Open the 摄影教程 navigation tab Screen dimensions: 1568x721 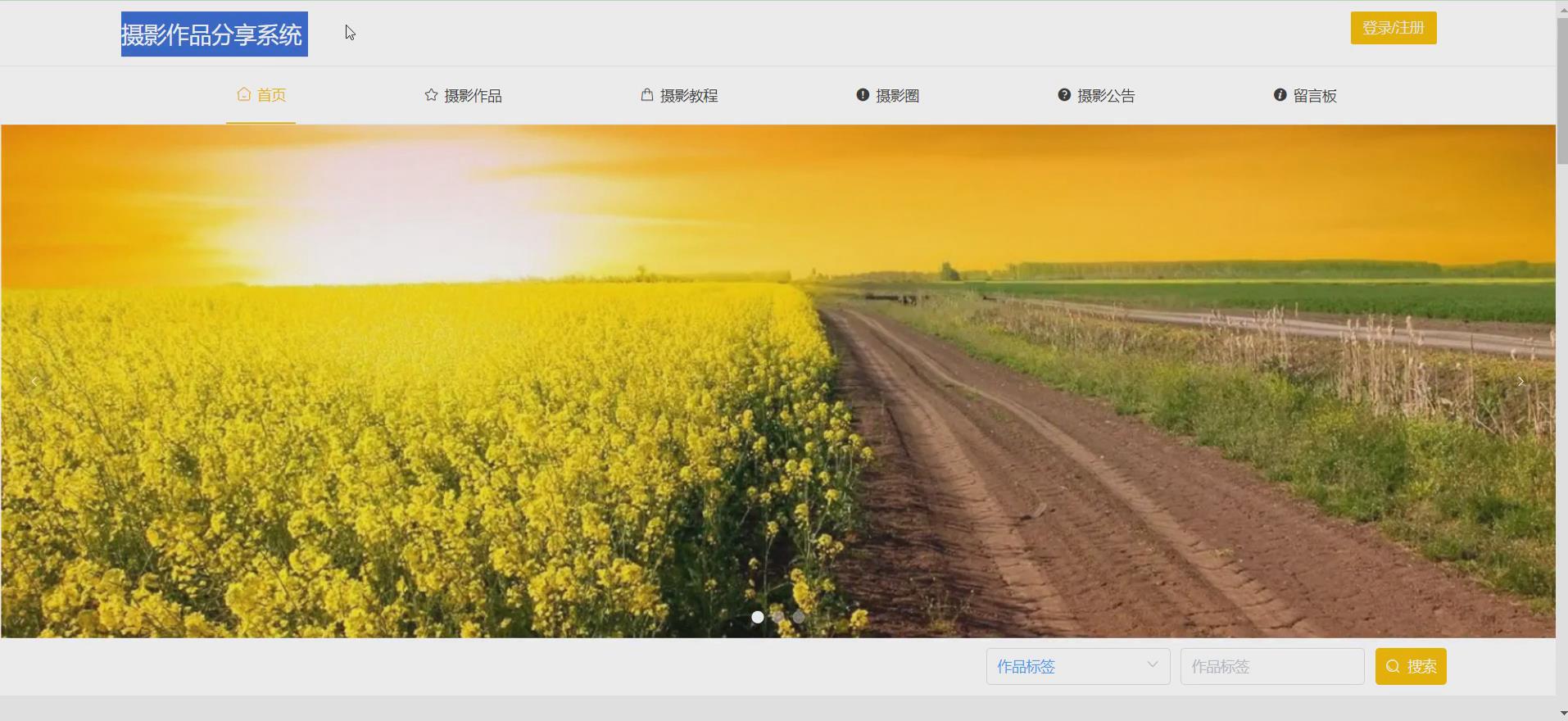point(679,95)
